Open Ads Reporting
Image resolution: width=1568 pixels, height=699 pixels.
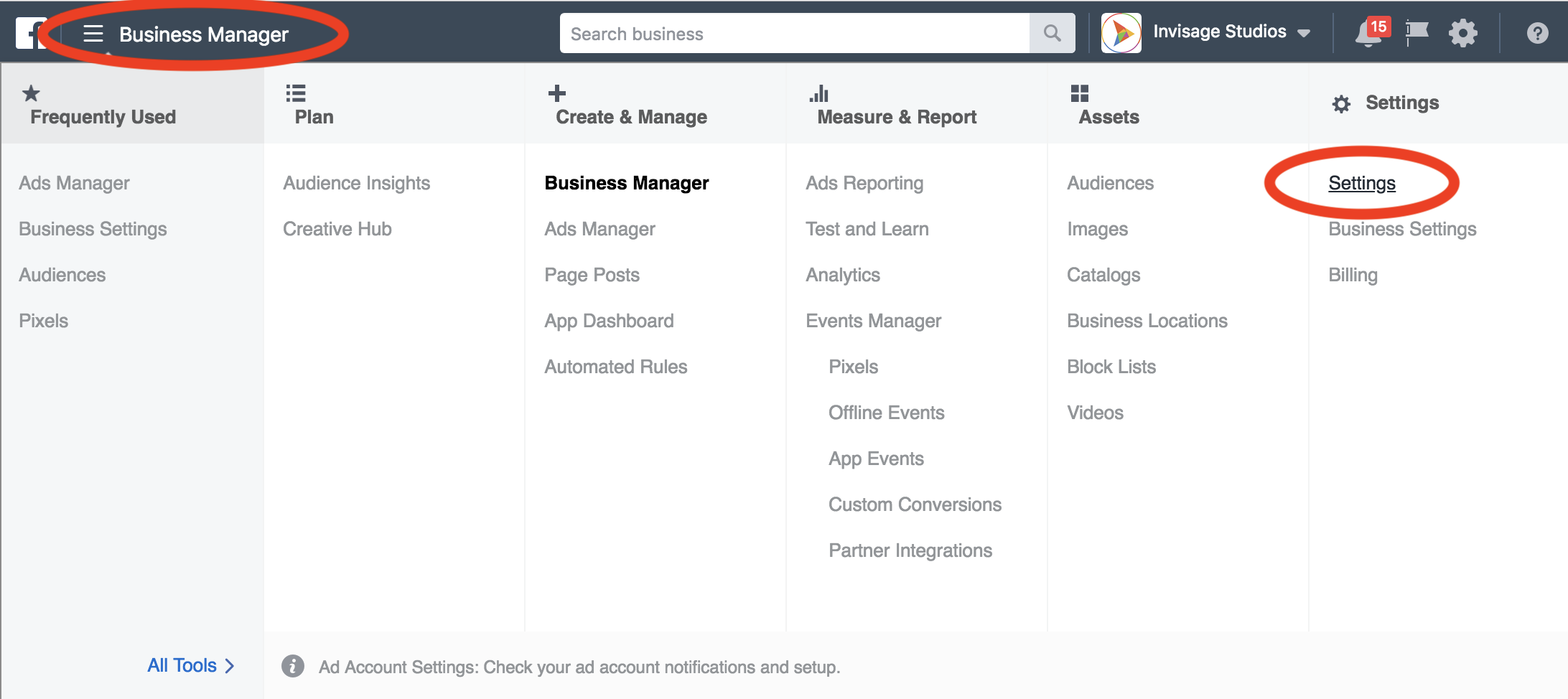864,183
